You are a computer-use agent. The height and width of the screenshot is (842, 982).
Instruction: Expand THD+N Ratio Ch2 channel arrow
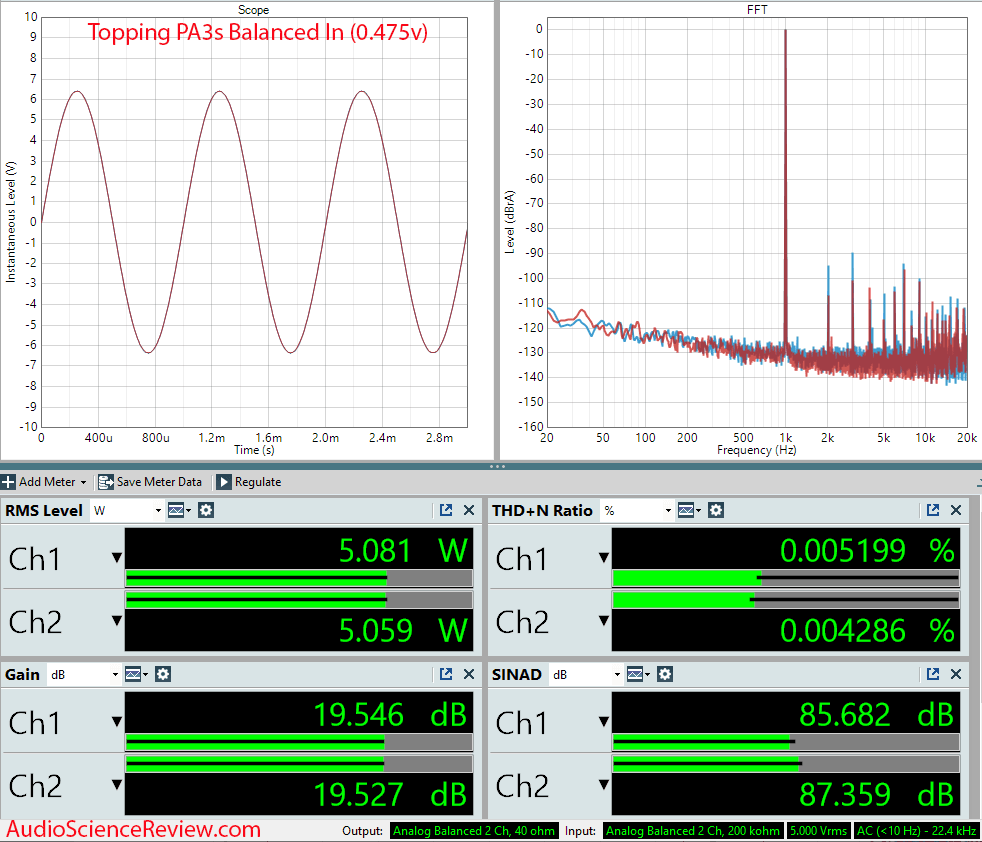pyautogui.click(x=604, y=620)
